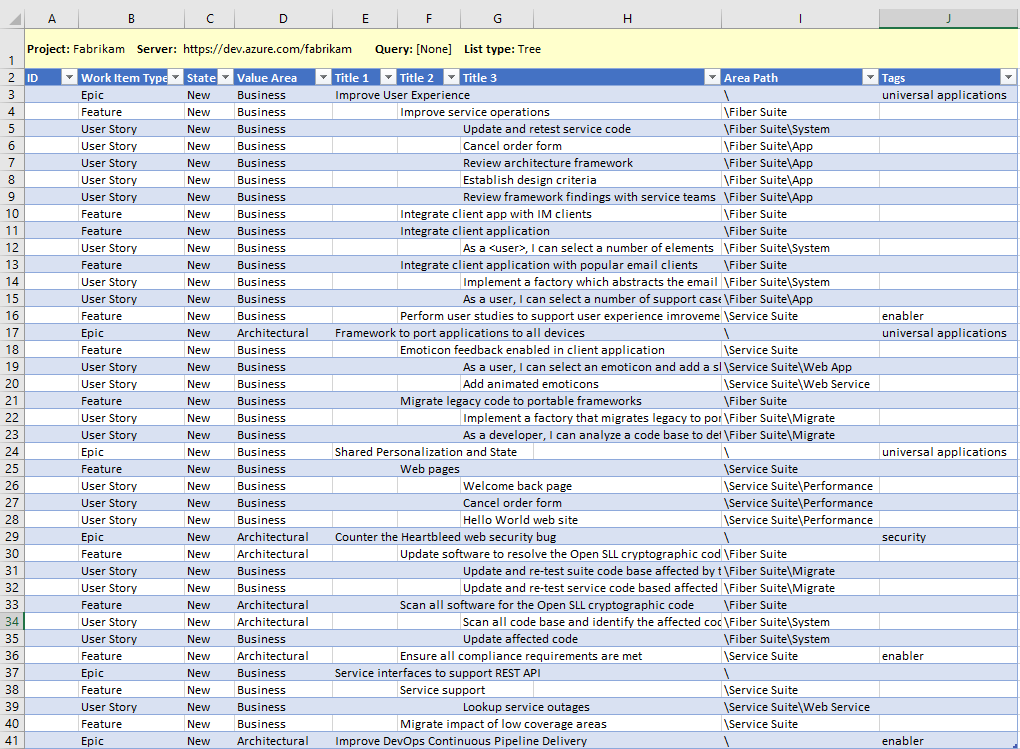This screenshot has width=1020, height=749.
Task: Select the column J header
Action: [x=947, y=18]
